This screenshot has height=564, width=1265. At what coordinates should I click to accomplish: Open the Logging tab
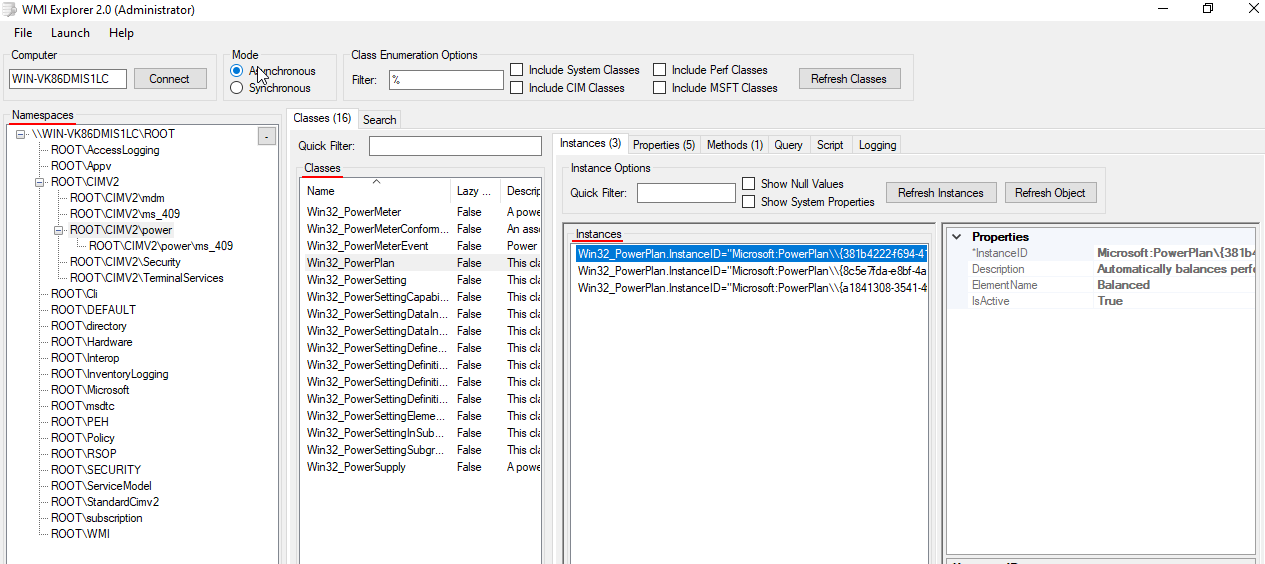[x=877, y=145]
